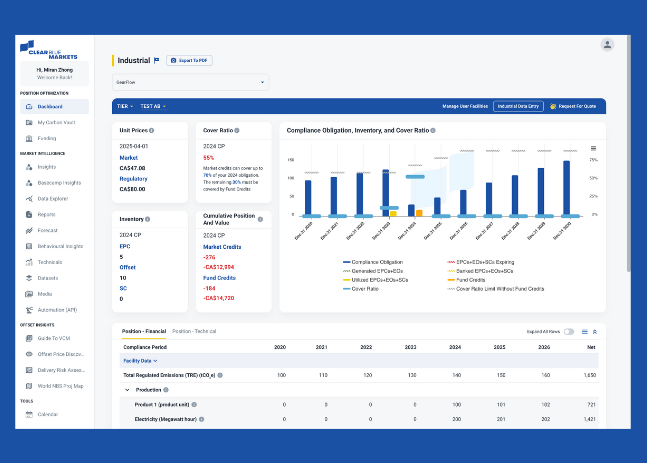Screen dimensions: 647x463
Task: Open the user profile avatar menu
Action: [607, 44]
